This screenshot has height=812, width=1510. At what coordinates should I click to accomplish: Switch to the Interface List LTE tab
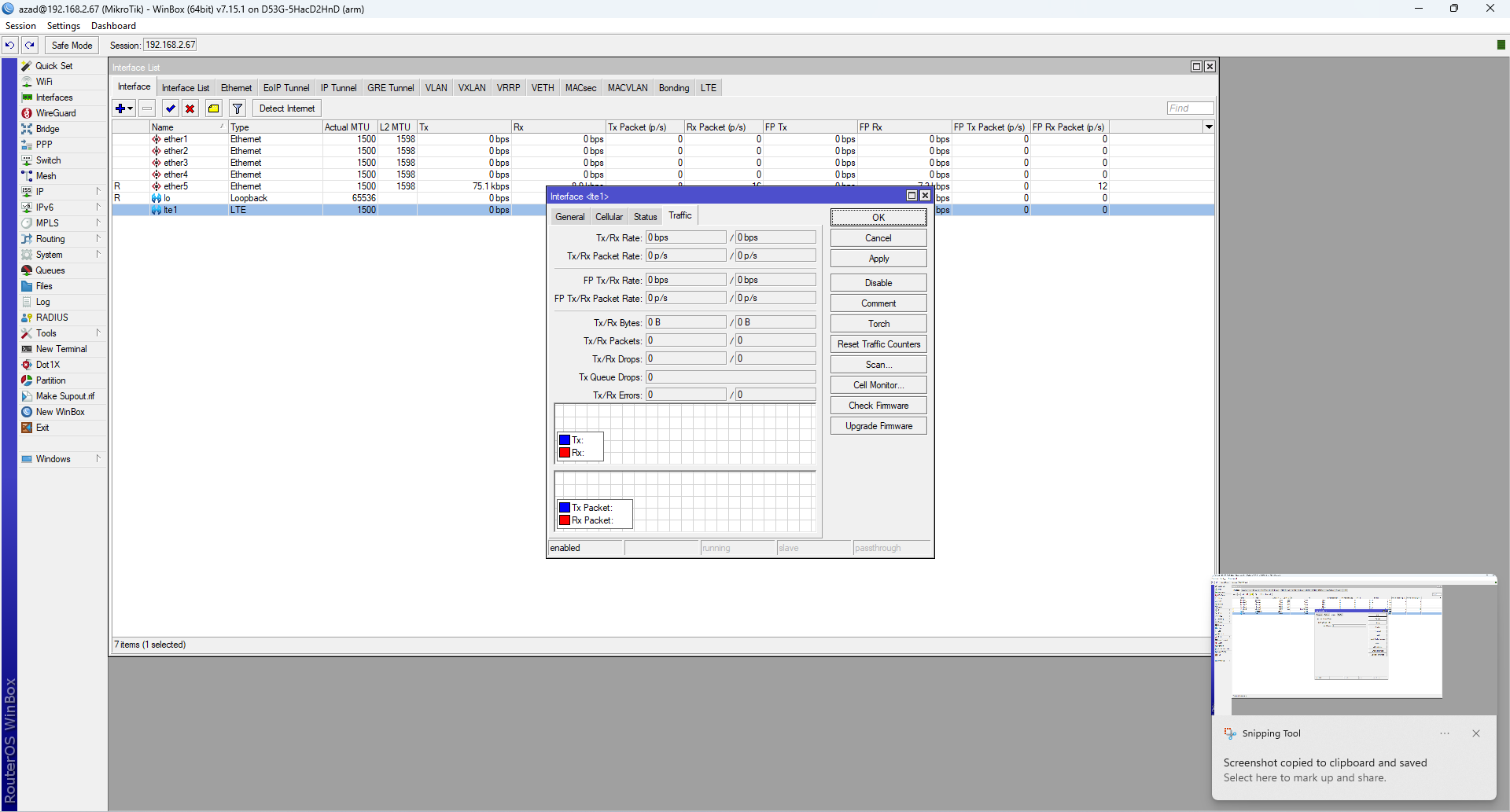pos(708,88)
